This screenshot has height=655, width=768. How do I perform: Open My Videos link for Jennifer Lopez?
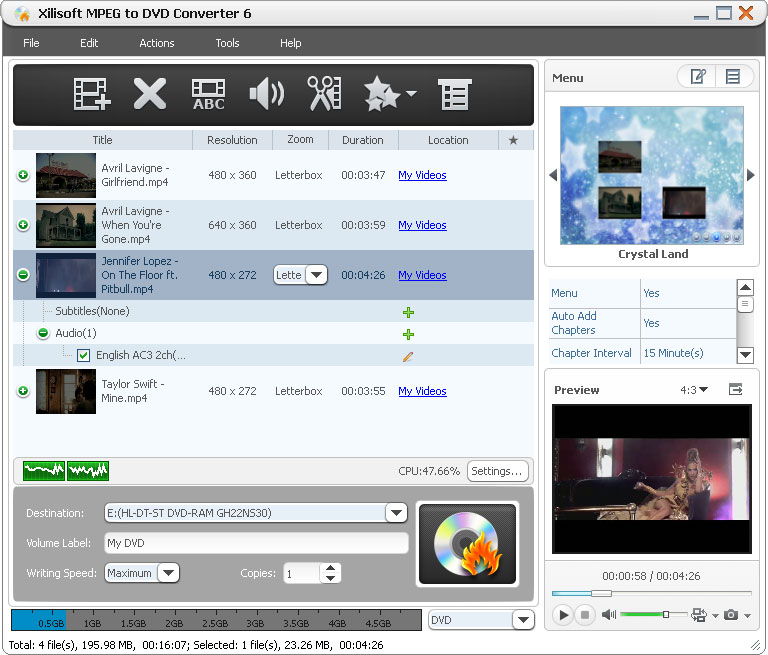[x=422, y=275]
